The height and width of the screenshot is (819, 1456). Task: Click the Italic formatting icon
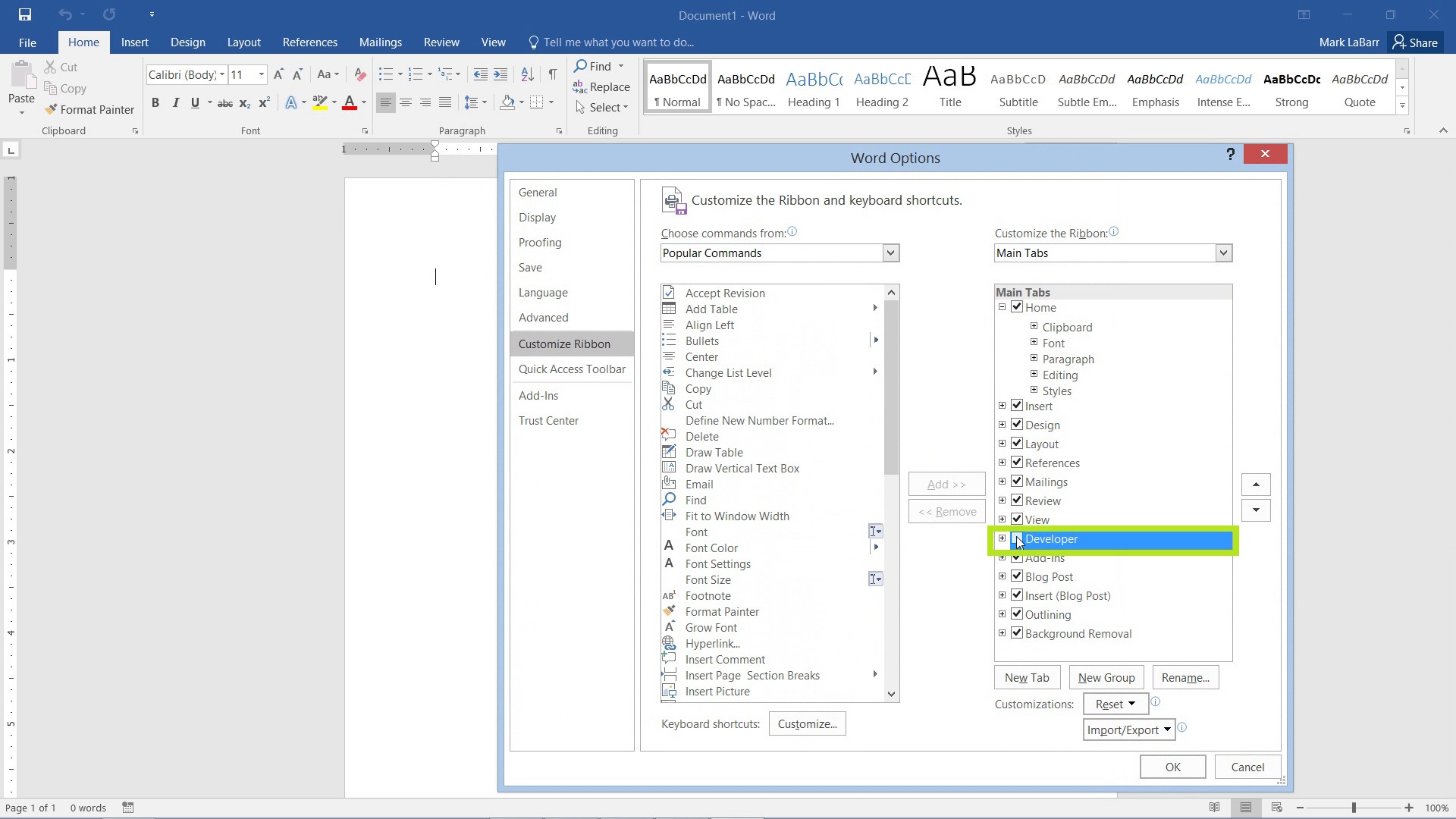[x=175, y=103]
